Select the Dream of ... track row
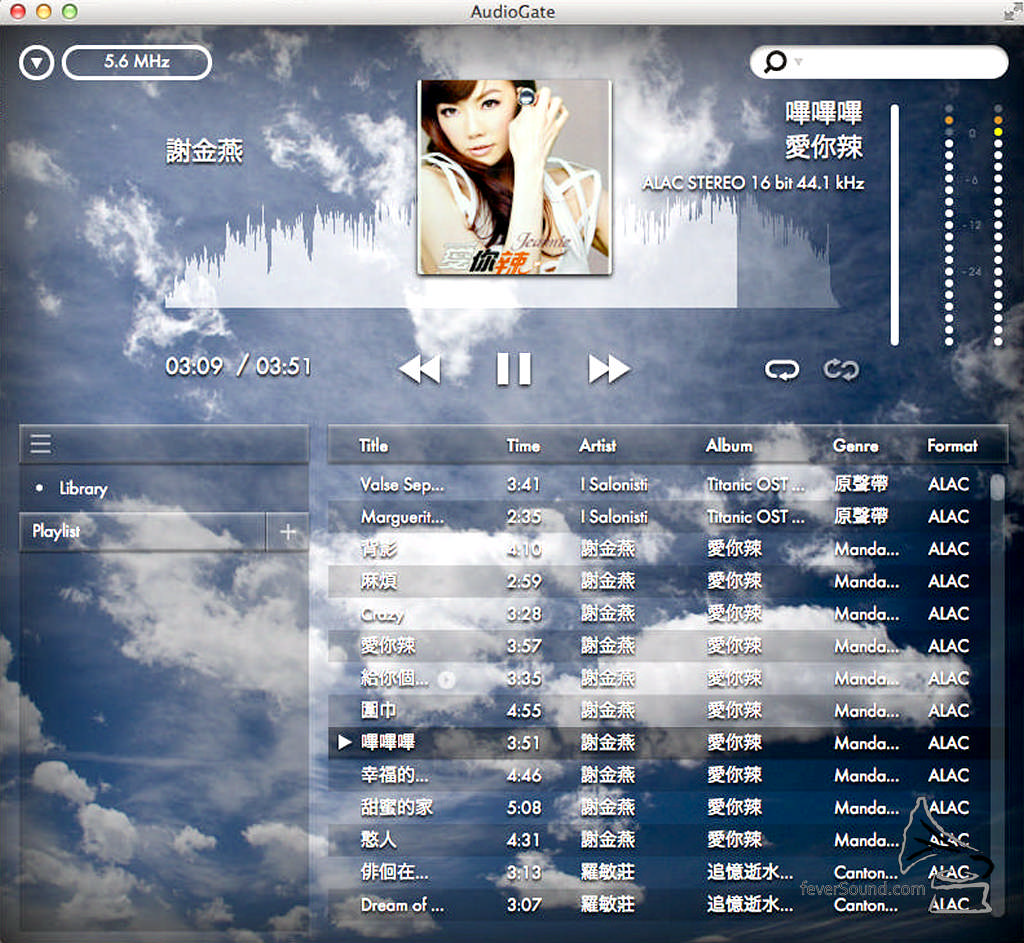1024x943 pixels. [x=658, y=905]
